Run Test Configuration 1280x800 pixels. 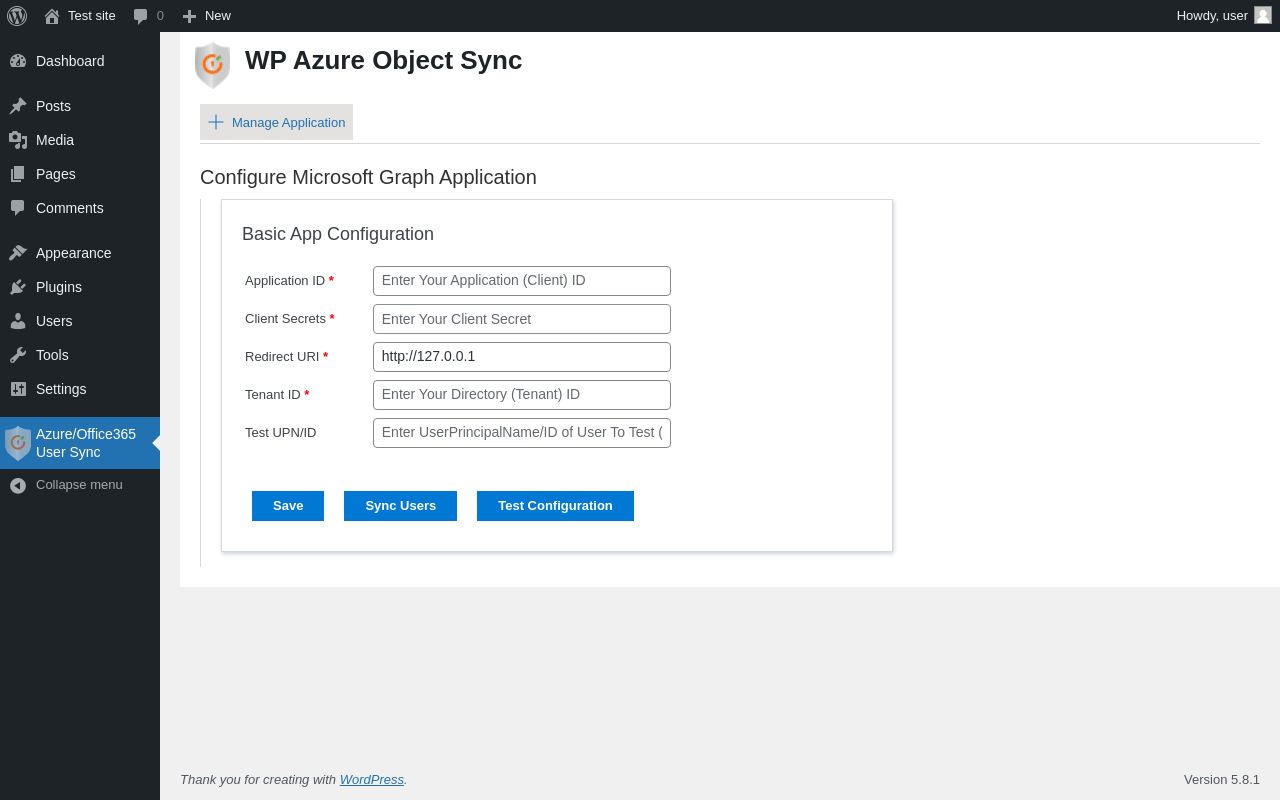pyautogui.click(x=555, y=506)
